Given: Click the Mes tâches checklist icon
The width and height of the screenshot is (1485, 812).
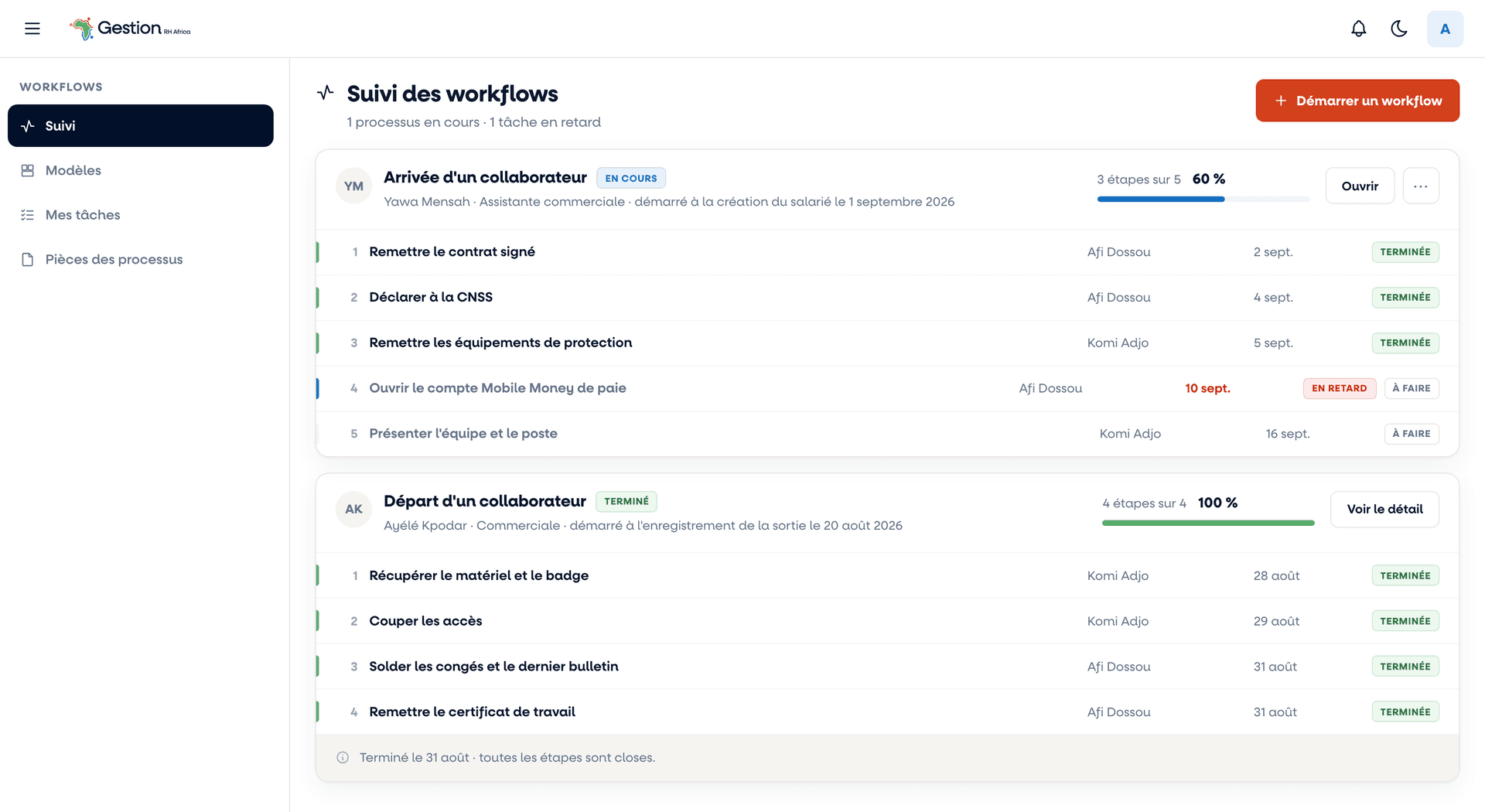Looking at the screenshot, I should pyautogui.click(x=27, y=215).
